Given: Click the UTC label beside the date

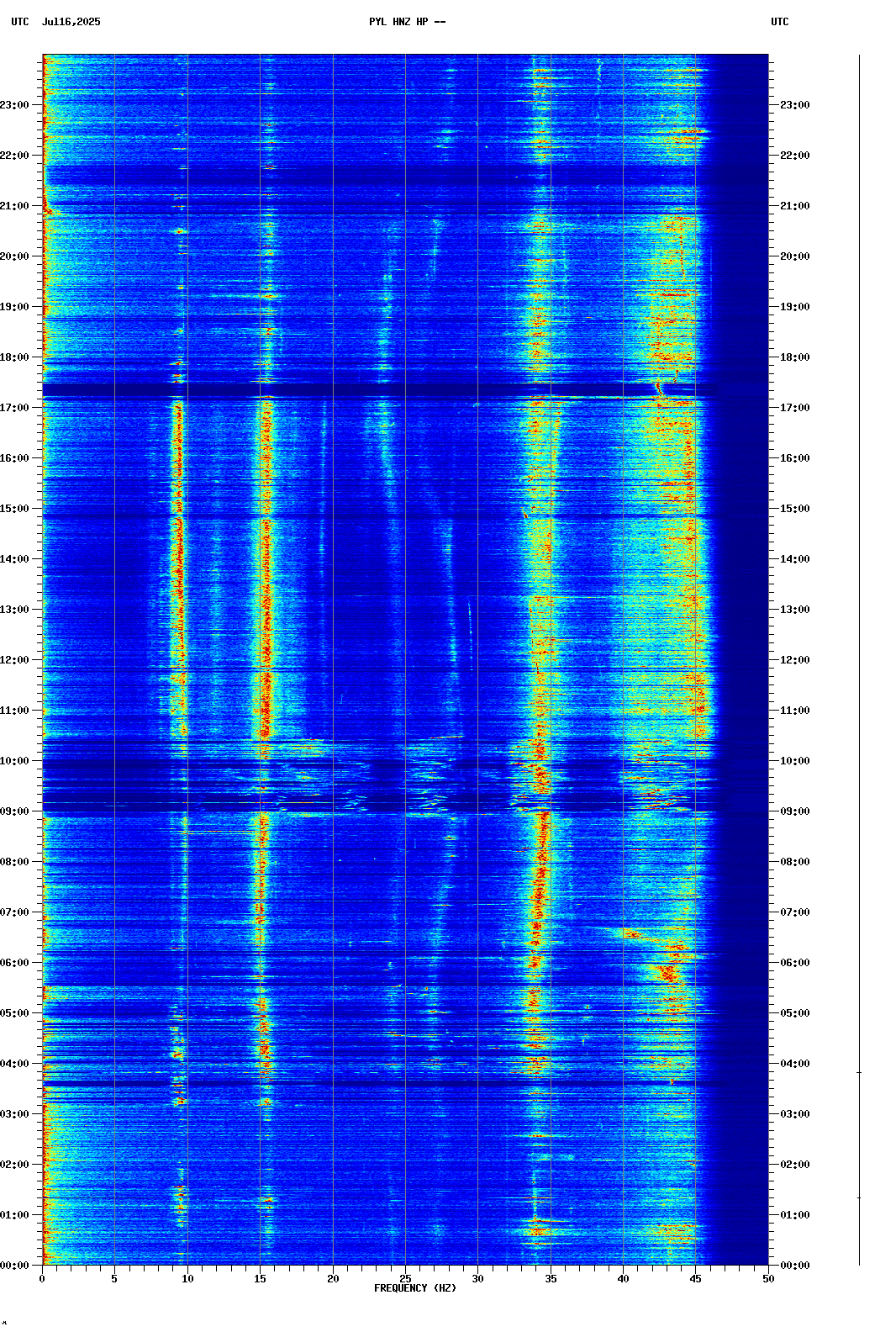Looking at the screenshot, I should (x=20, y=22).
